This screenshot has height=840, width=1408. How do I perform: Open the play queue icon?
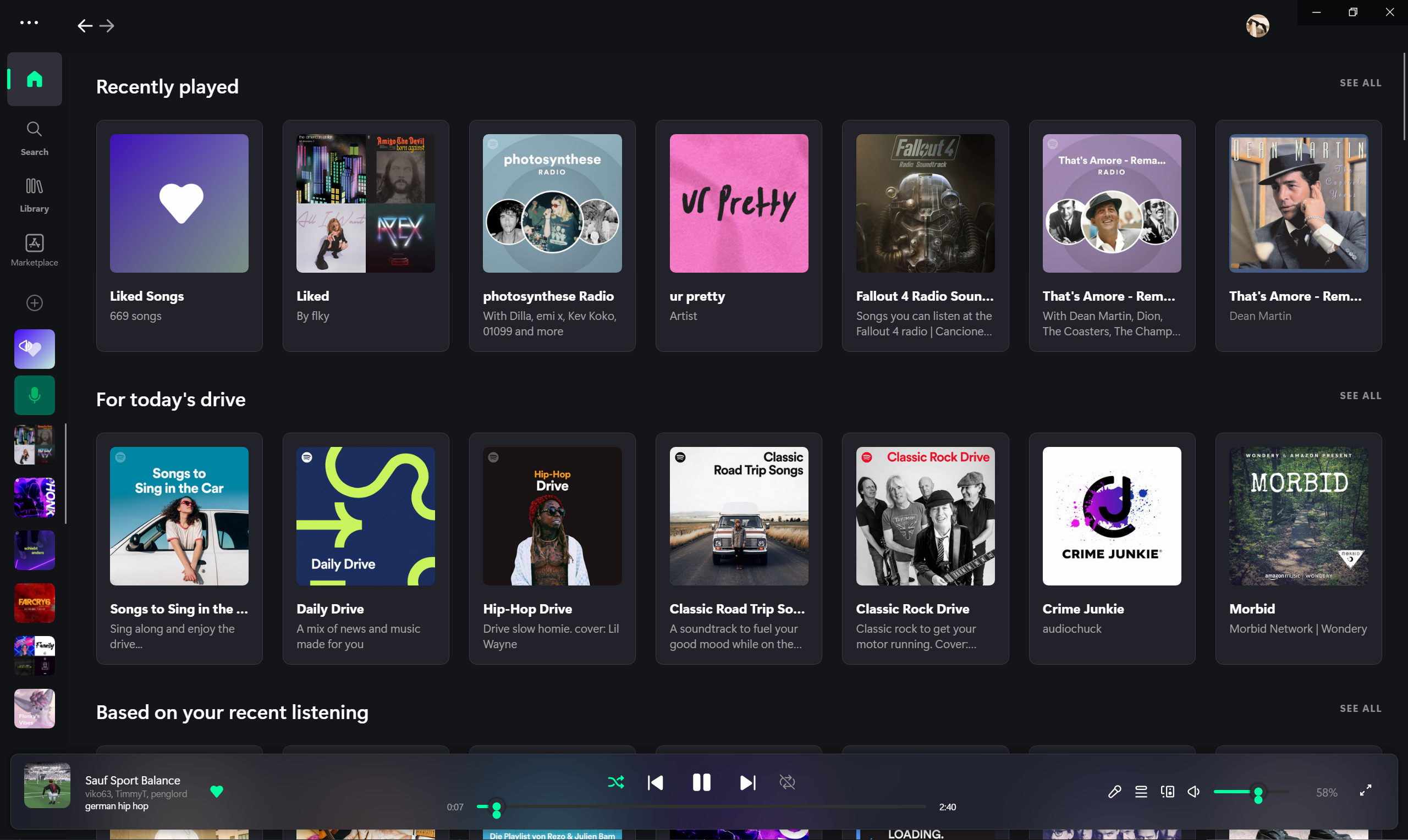point(1141,791)
